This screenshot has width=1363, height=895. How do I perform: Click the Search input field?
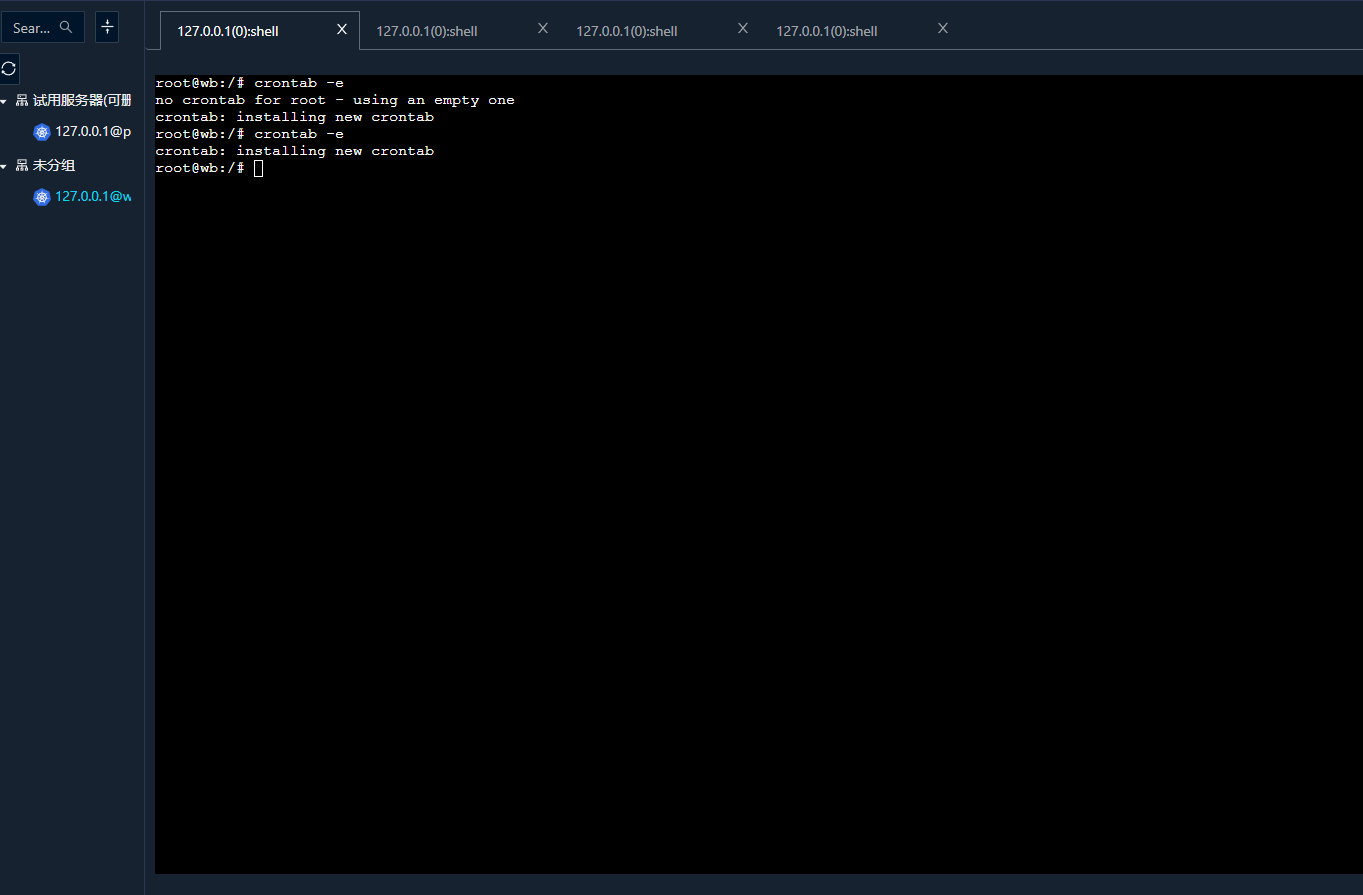[x=36, y=27]
